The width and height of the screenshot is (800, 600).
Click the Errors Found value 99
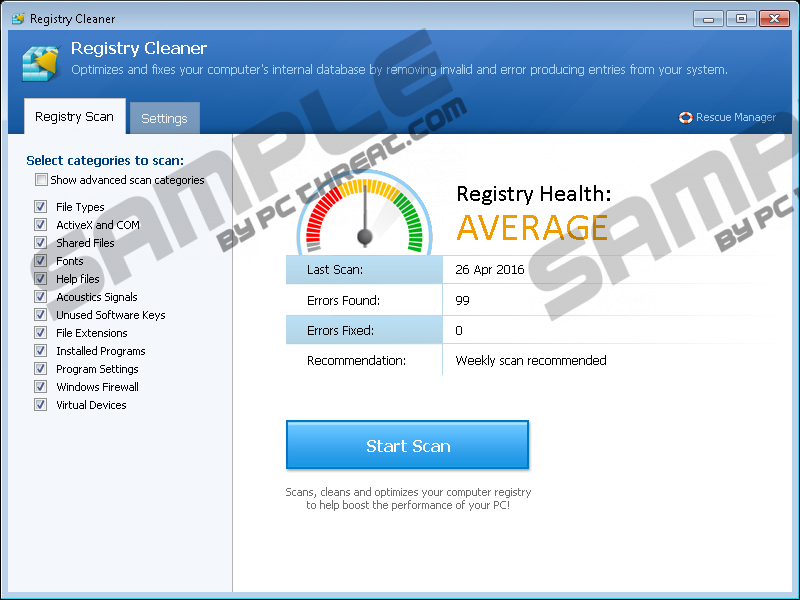(x=462, y=301)
